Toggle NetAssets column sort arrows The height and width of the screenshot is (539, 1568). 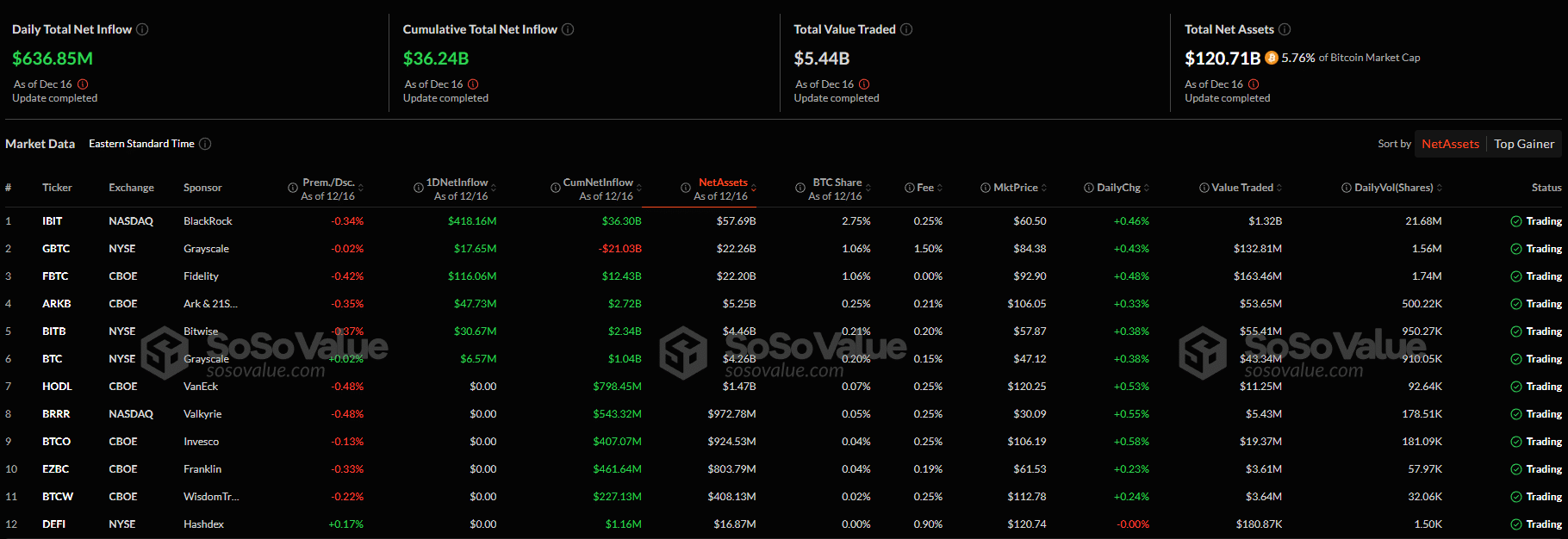754,188
